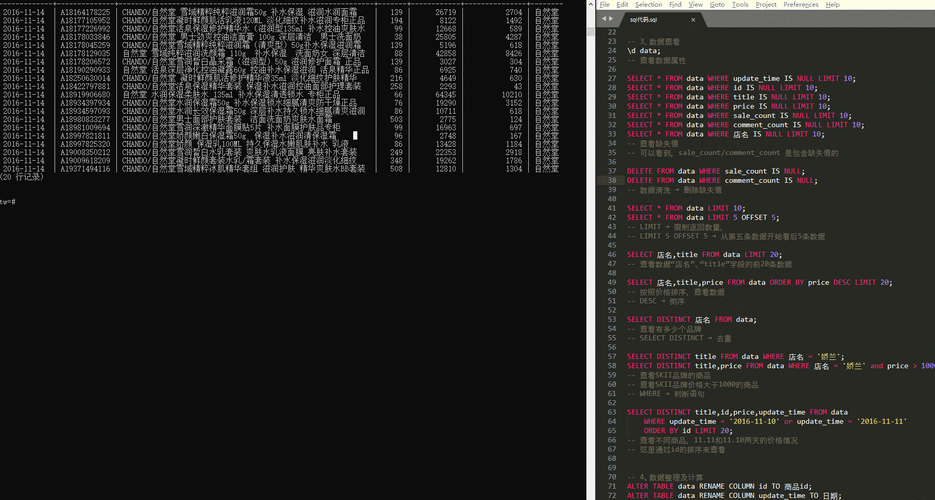Open the Project menu
The height and width of the screenshot is (500, 935).
coord(766,5)
